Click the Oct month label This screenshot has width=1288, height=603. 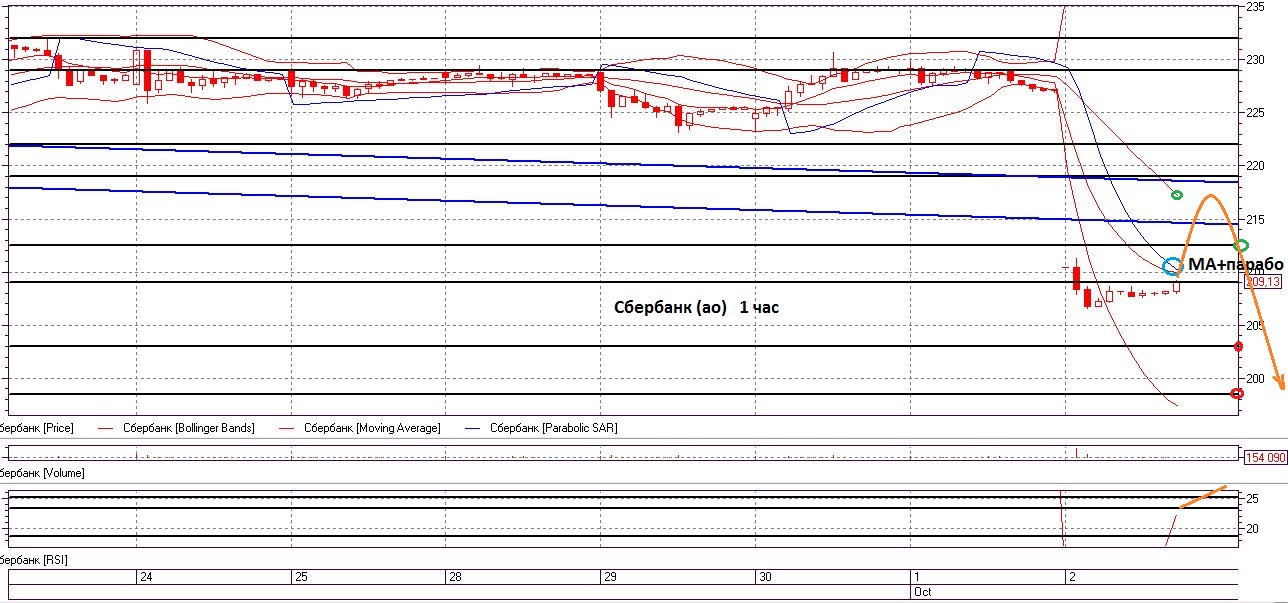pyautogui.click(x=922, y=592)
